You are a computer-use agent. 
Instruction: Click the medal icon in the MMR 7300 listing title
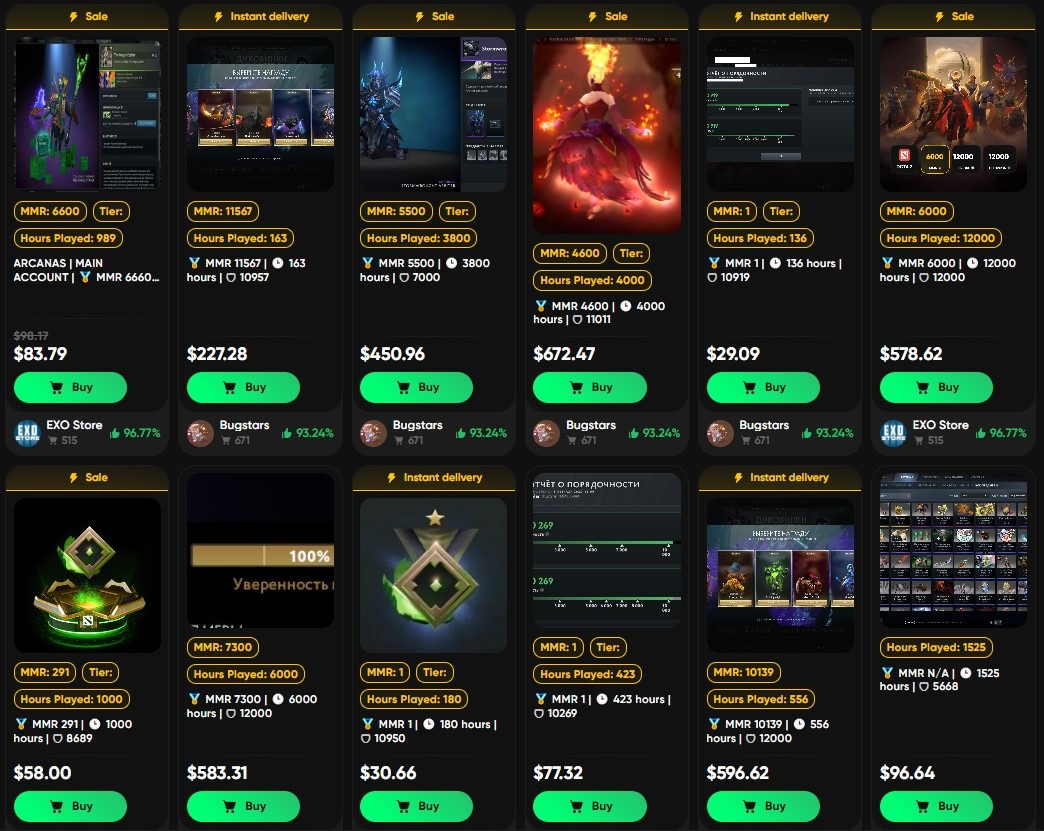194,698
